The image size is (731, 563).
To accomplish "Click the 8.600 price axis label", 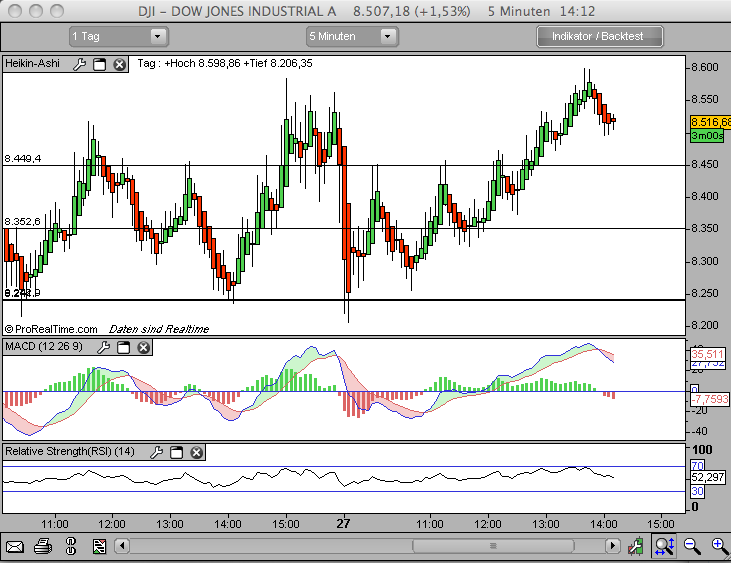I will click(x=704, y=68).
